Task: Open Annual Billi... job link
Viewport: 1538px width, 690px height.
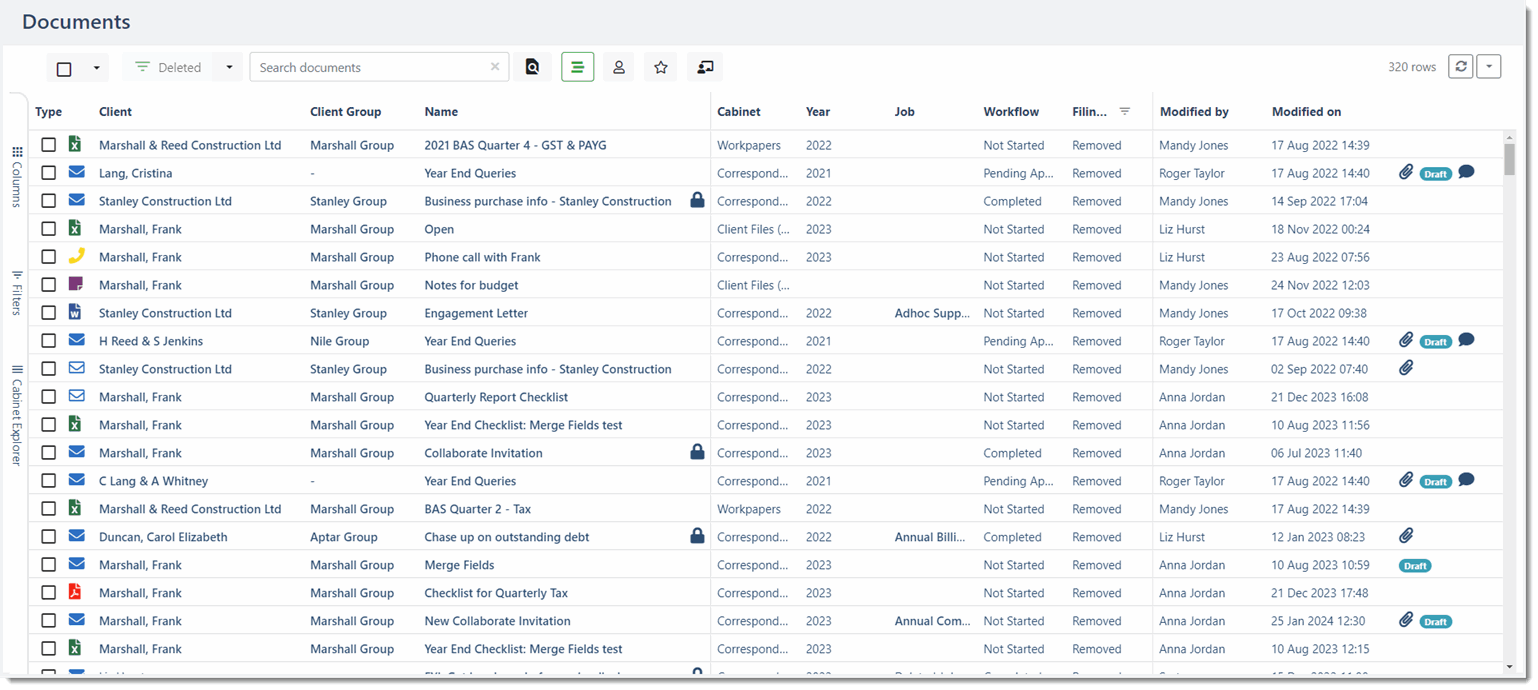Action: coord(930,537)
